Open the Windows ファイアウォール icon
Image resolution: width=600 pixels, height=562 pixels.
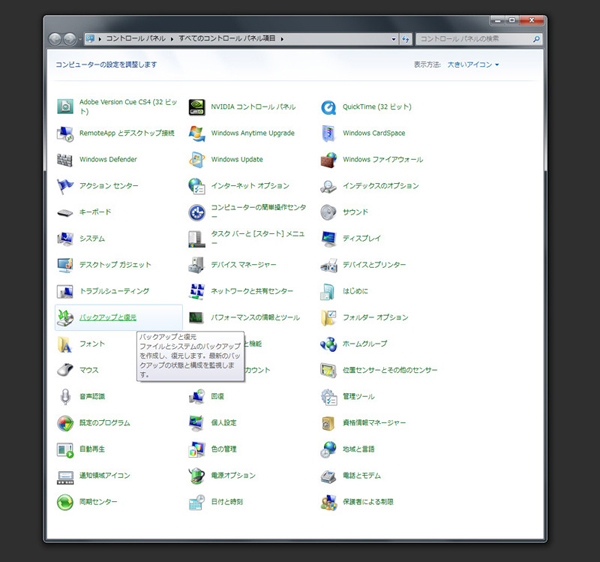[328, 160]
